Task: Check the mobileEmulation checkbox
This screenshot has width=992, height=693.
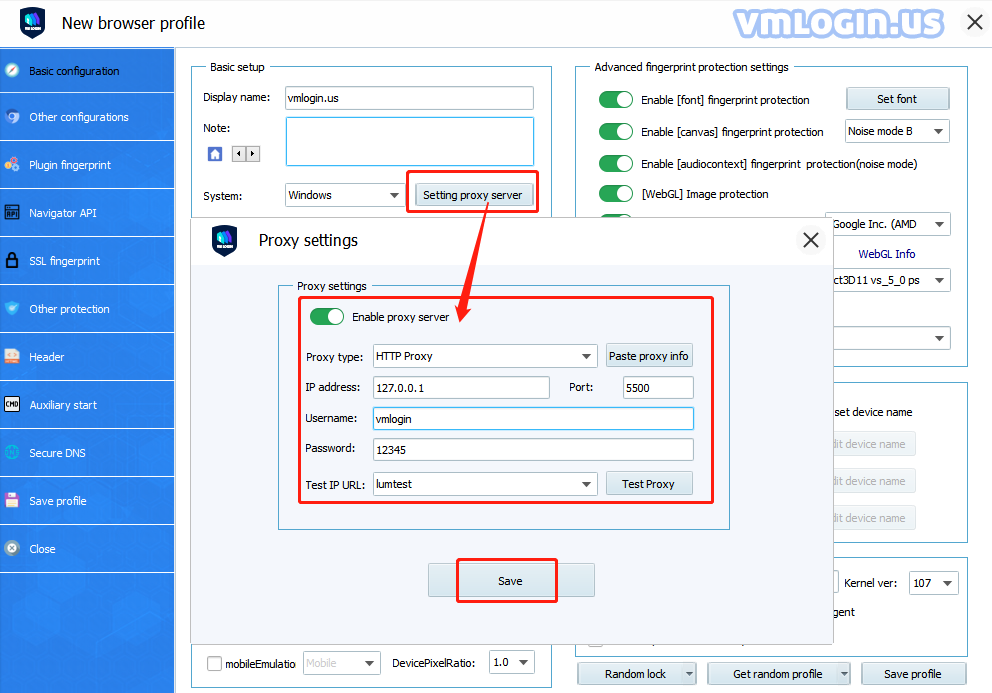Action: tap(214, 663)
